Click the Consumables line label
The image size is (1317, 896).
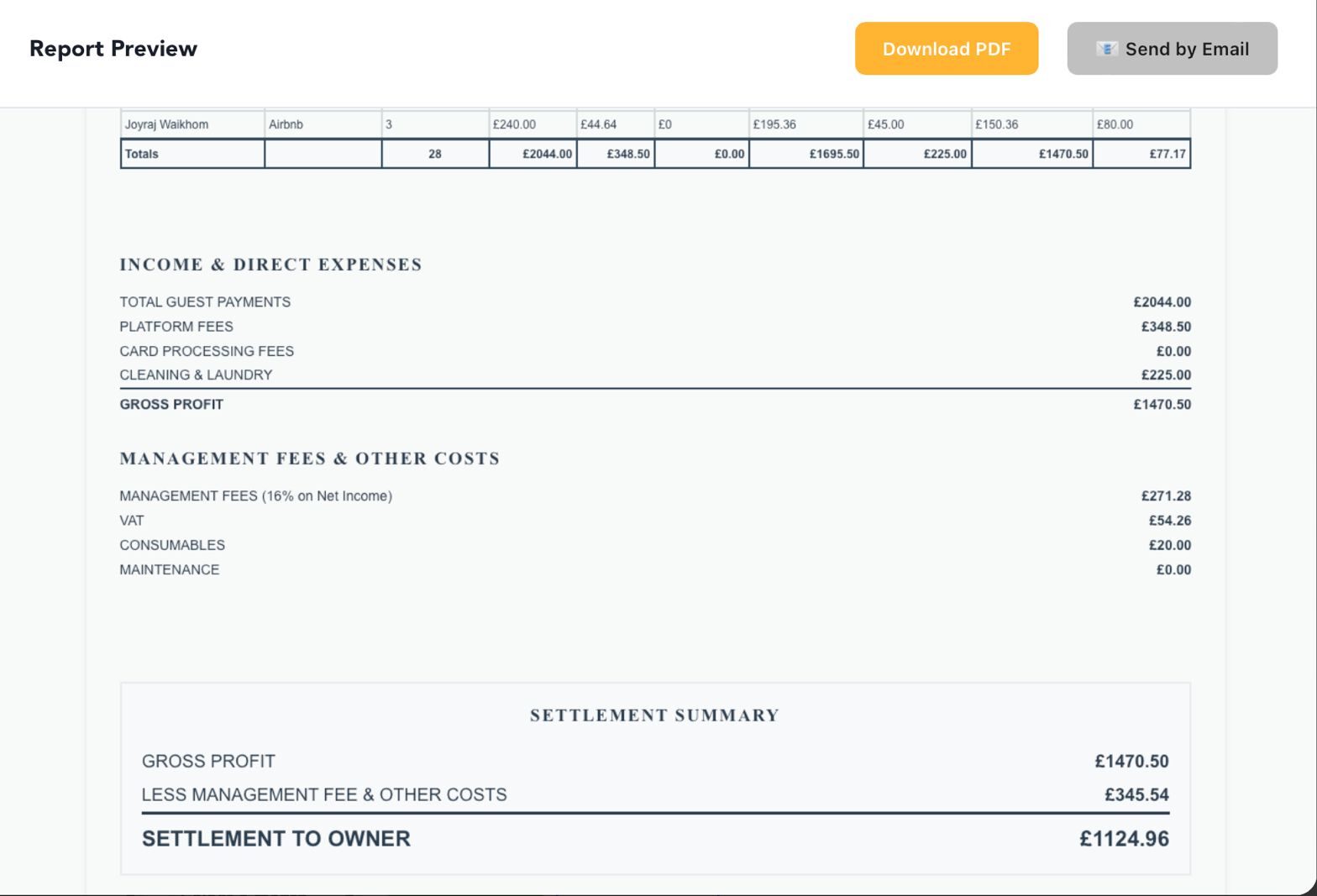(x=172, y=545)
